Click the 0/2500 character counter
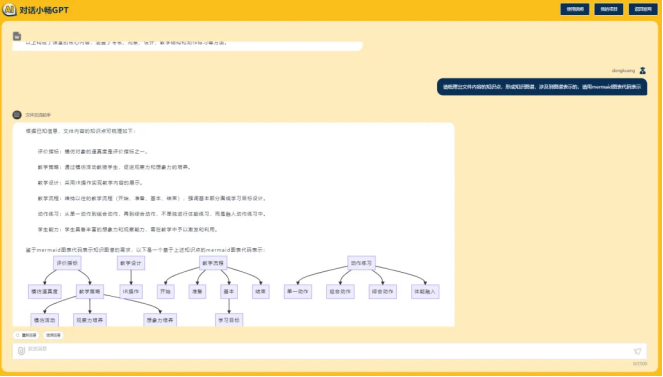This screenshot has height=377, width=663. tap(640, 363)
